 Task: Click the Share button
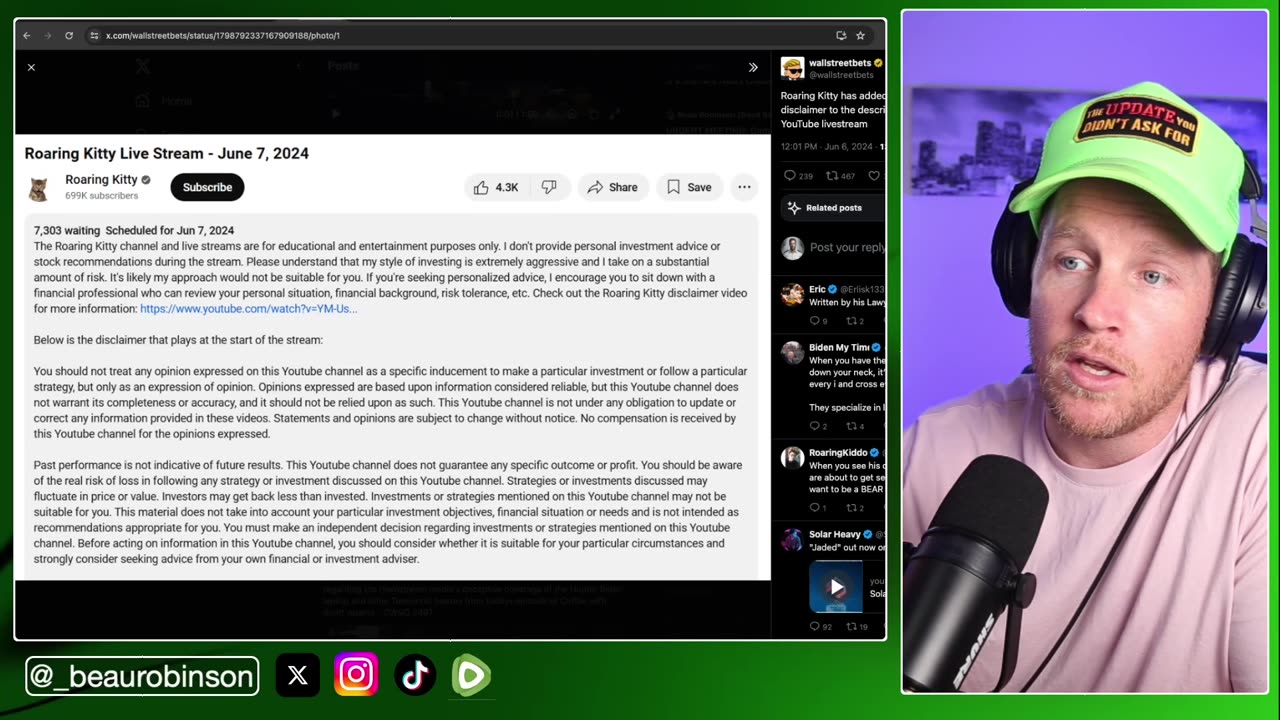(612, 187)
